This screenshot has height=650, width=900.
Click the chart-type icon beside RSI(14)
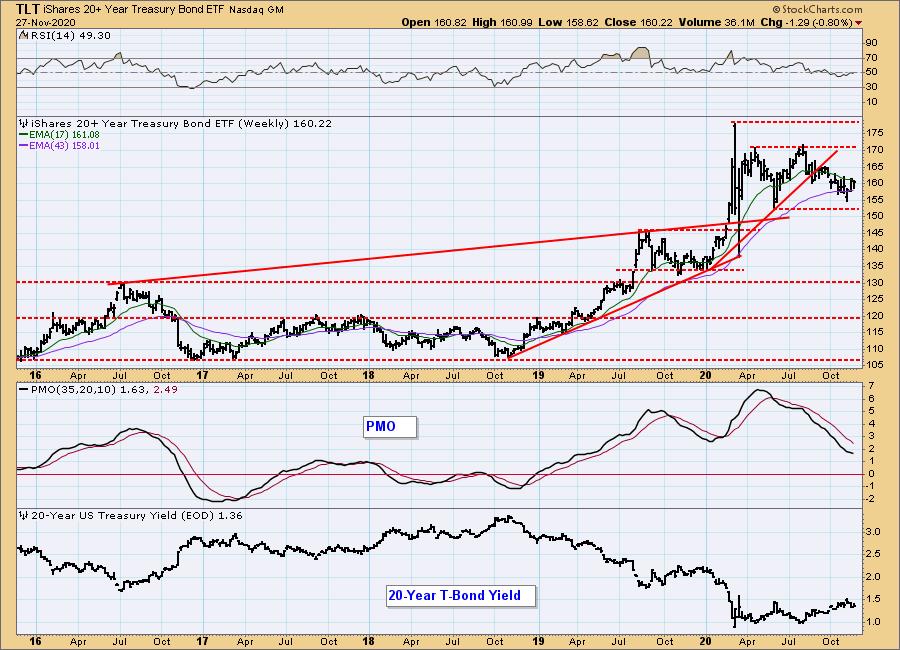click(24, 35)
